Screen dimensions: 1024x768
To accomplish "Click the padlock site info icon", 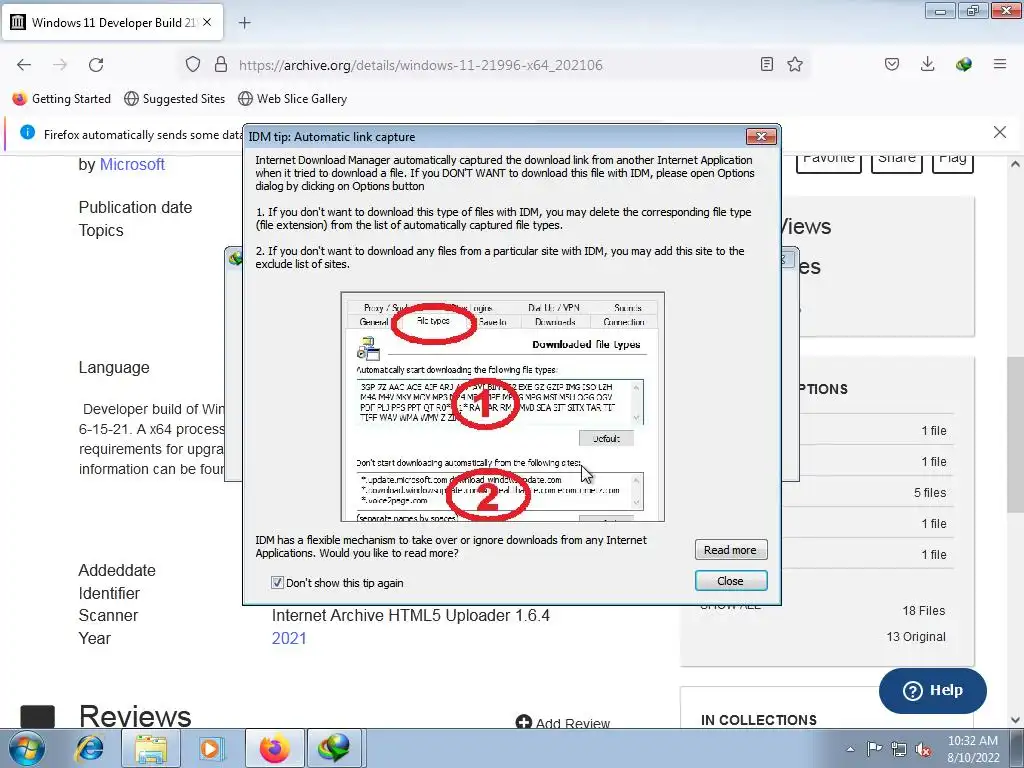I will pyautogui.click(x=221, y=64).
